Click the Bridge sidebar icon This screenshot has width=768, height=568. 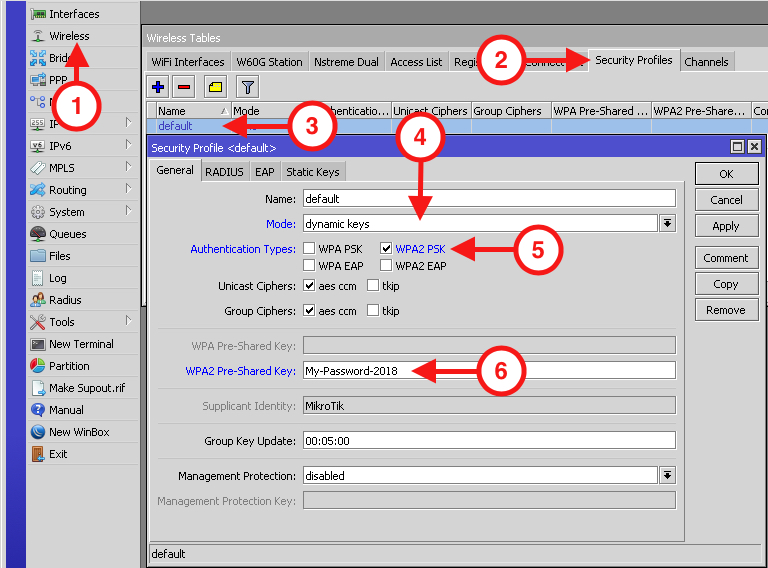tap(38, 58)
